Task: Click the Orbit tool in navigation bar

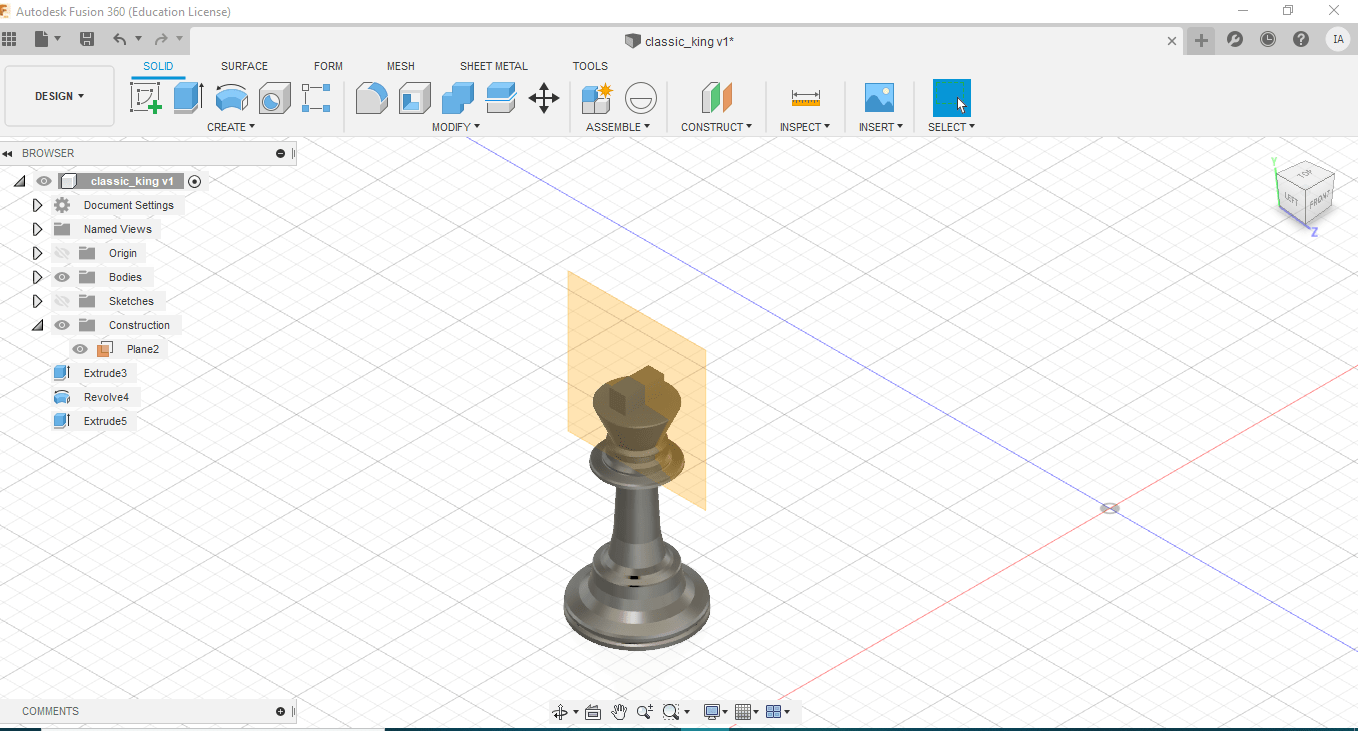Action: (560, 712)
